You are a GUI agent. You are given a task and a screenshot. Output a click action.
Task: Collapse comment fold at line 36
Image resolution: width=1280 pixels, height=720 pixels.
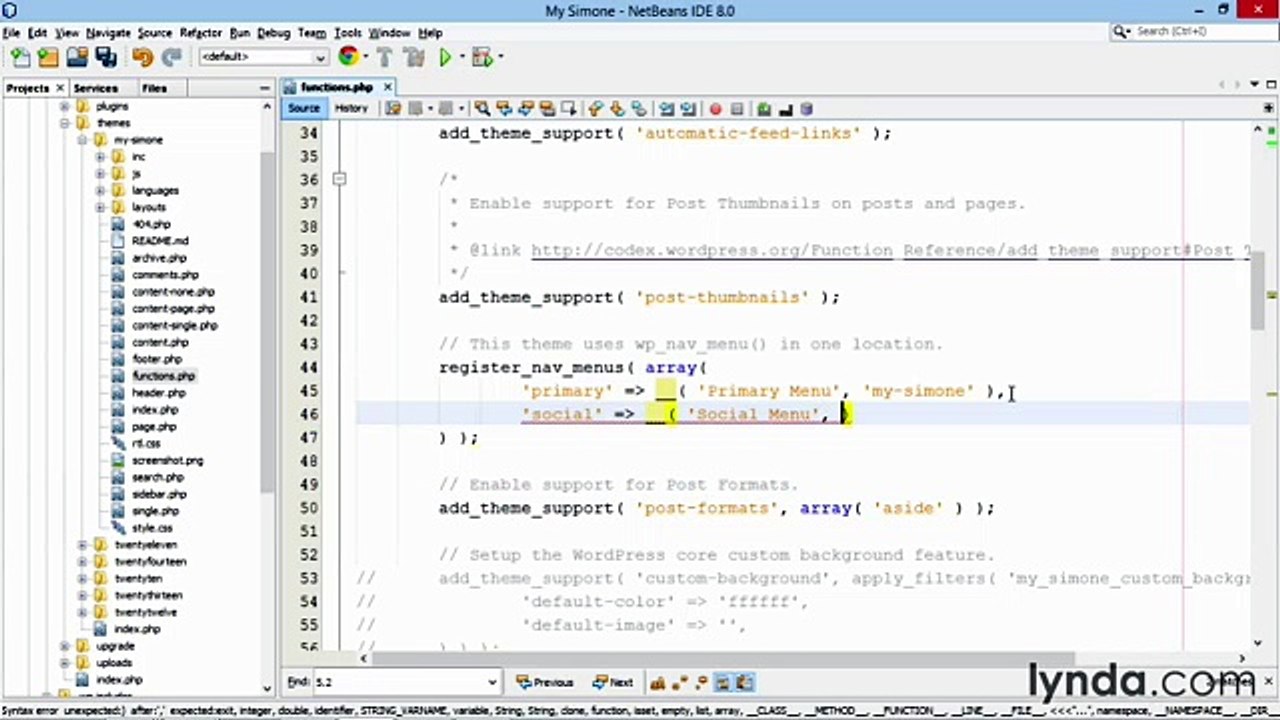339,179
